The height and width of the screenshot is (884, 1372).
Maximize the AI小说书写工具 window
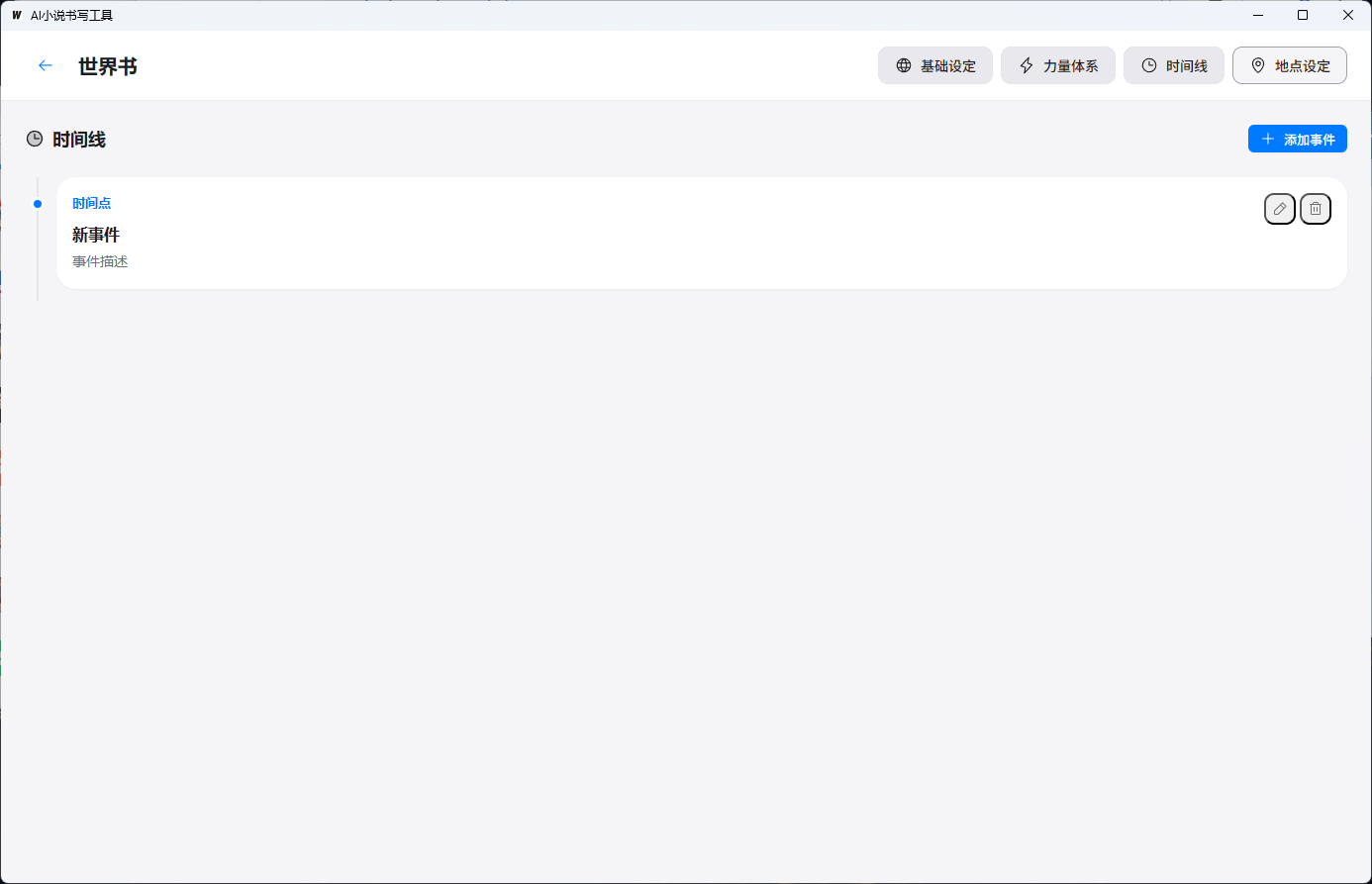click(x=1303, y=16)
